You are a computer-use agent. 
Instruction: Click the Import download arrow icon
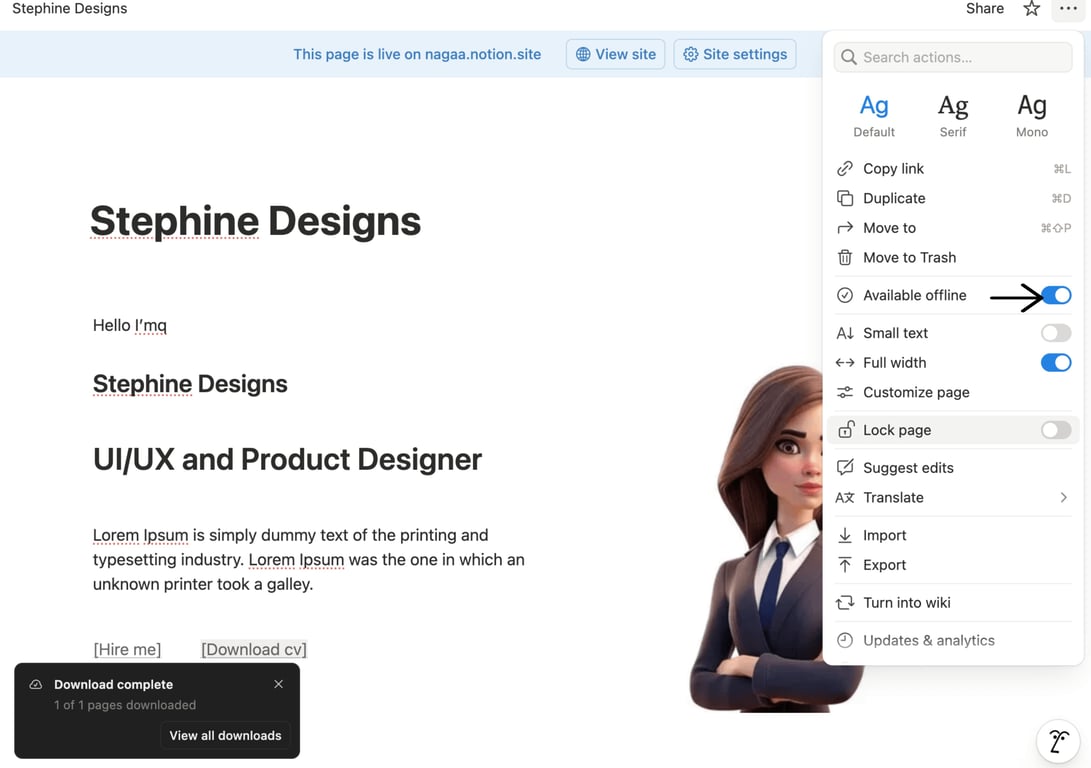click(845, 535)
